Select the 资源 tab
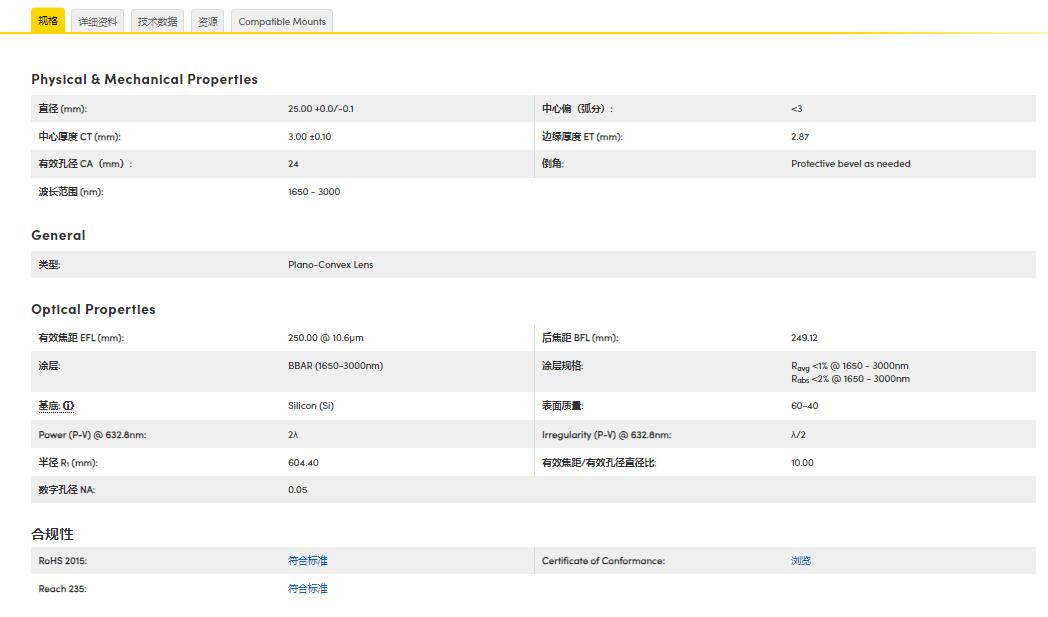 point(208,21)
